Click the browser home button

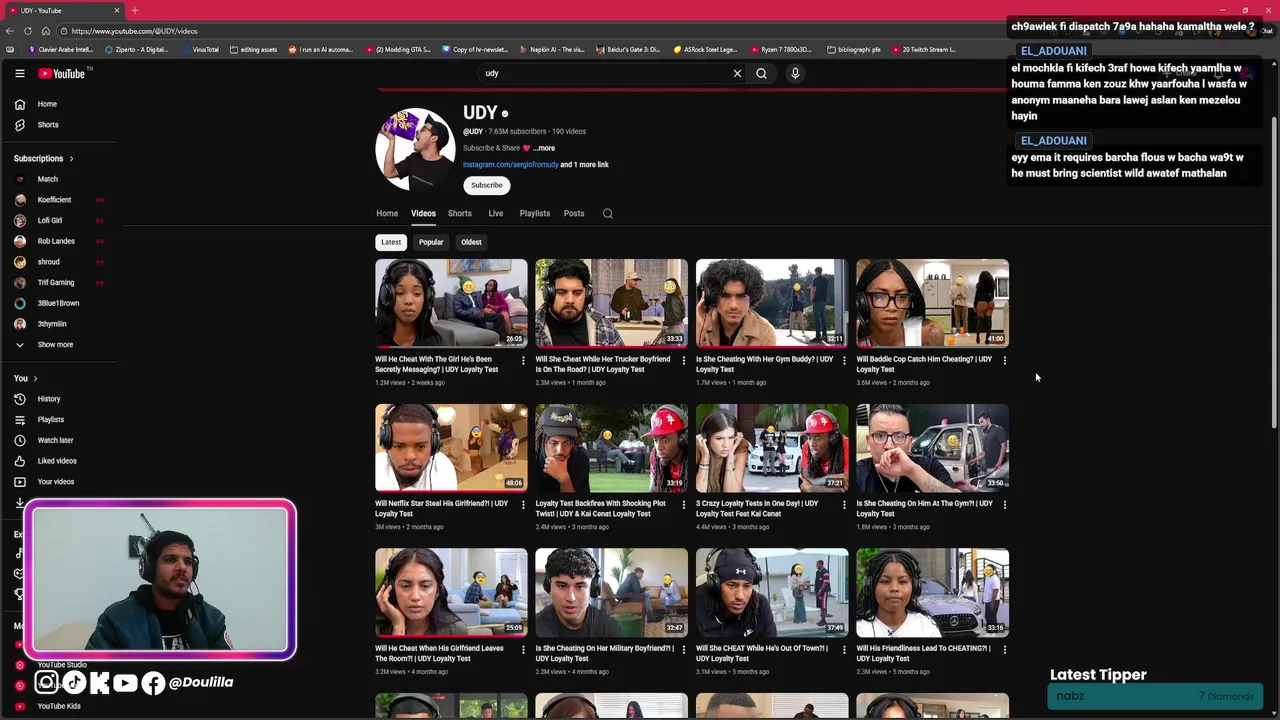point(45,31)
